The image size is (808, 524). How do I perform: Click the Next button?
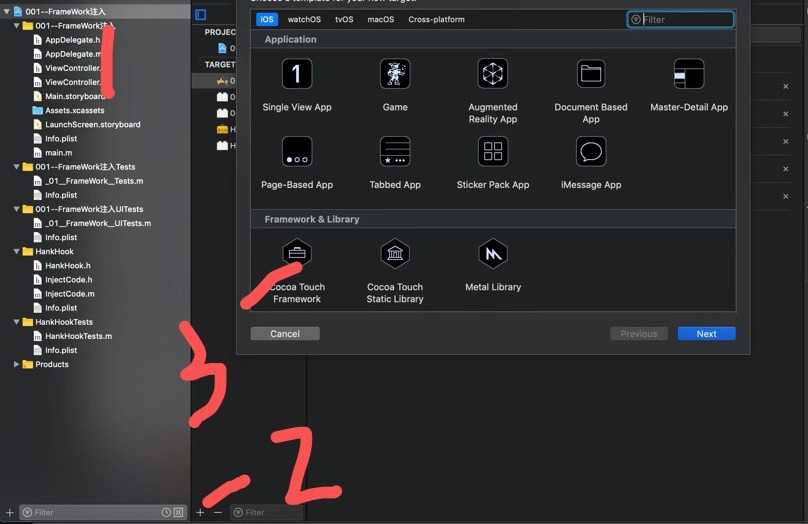click(706, 333)
